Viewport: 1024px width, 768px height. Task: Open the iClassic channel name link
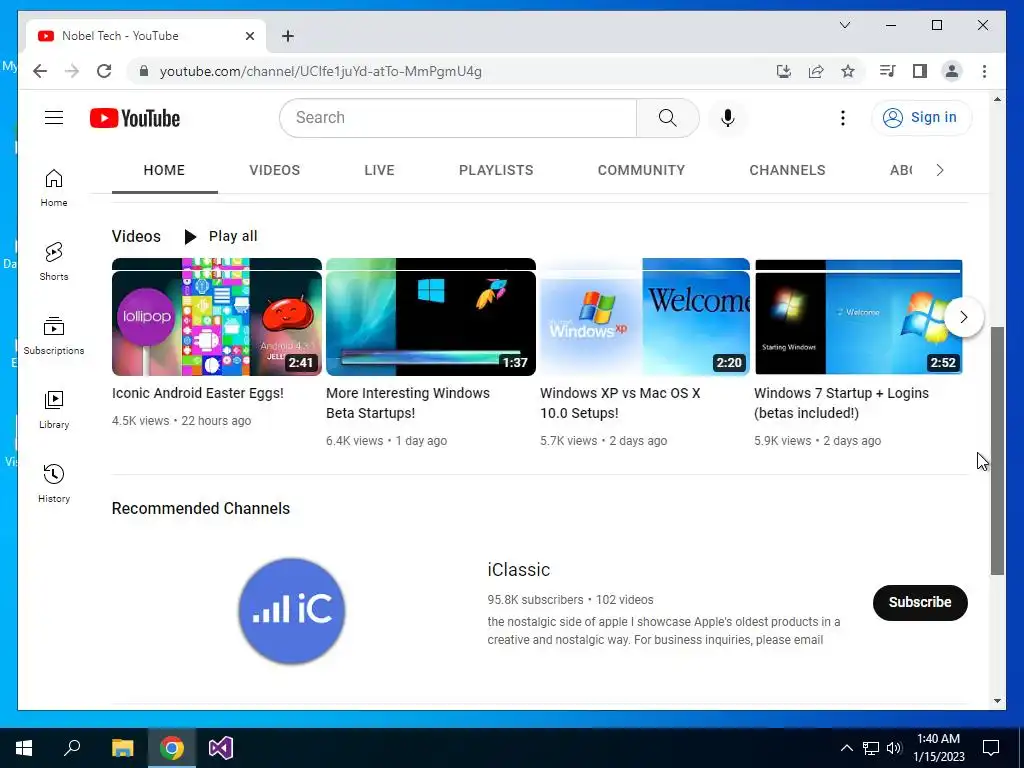click(519, 569)
